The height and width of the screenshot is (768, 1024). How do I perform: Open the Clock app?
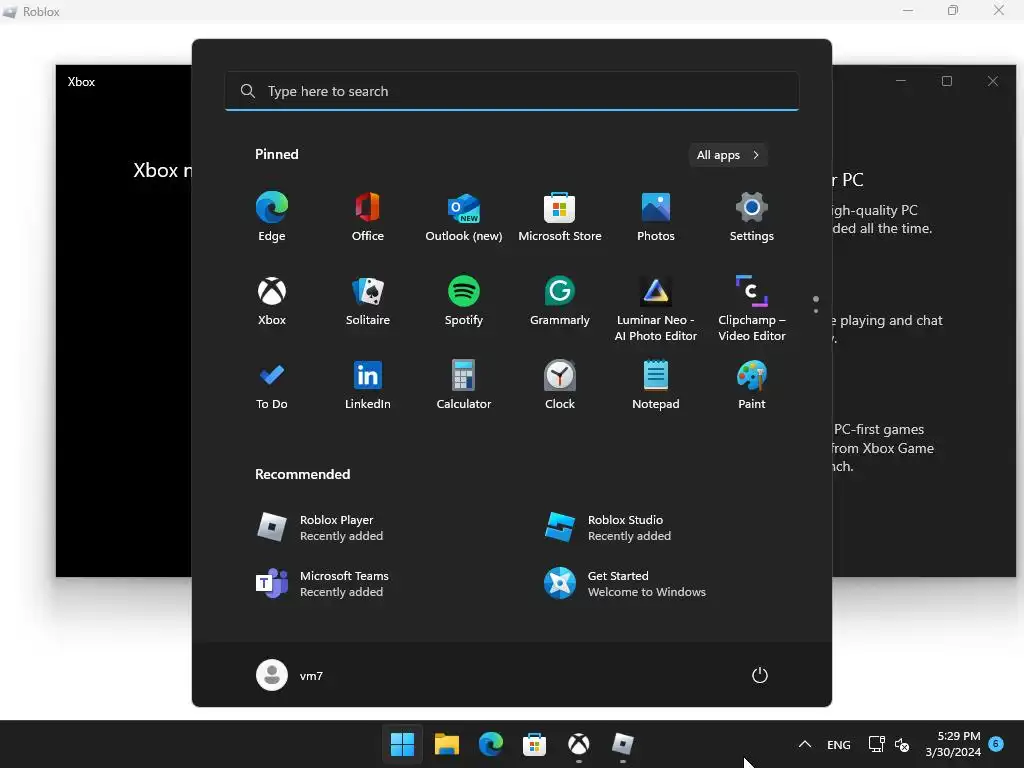pyautogui.click(x=560, y=385)
